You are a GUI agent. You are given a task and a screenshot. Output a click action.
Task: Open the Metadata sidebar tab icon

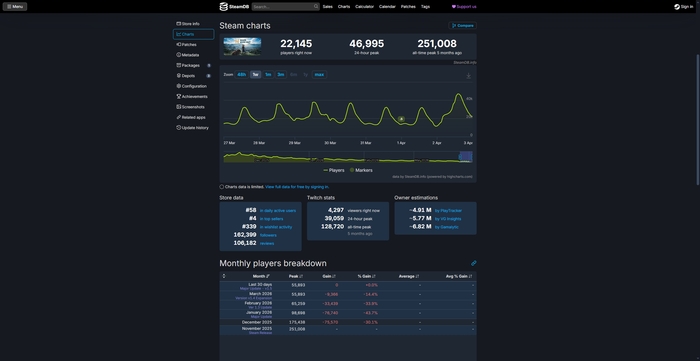pyautogui.click(x=179, y=55)
